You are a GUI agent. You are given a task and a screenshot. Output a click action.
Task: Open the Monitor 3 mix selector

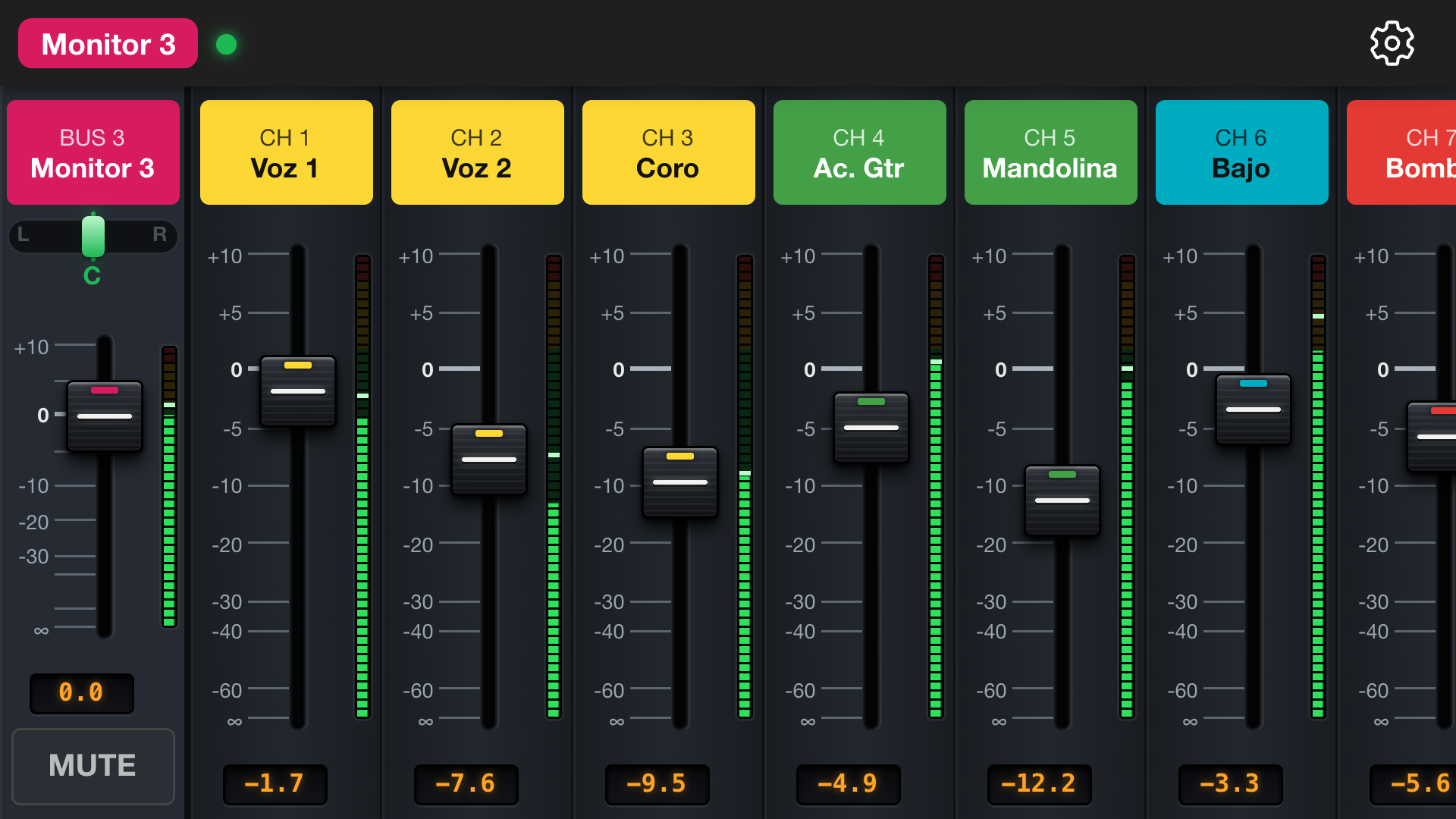(x=108, y=43)
